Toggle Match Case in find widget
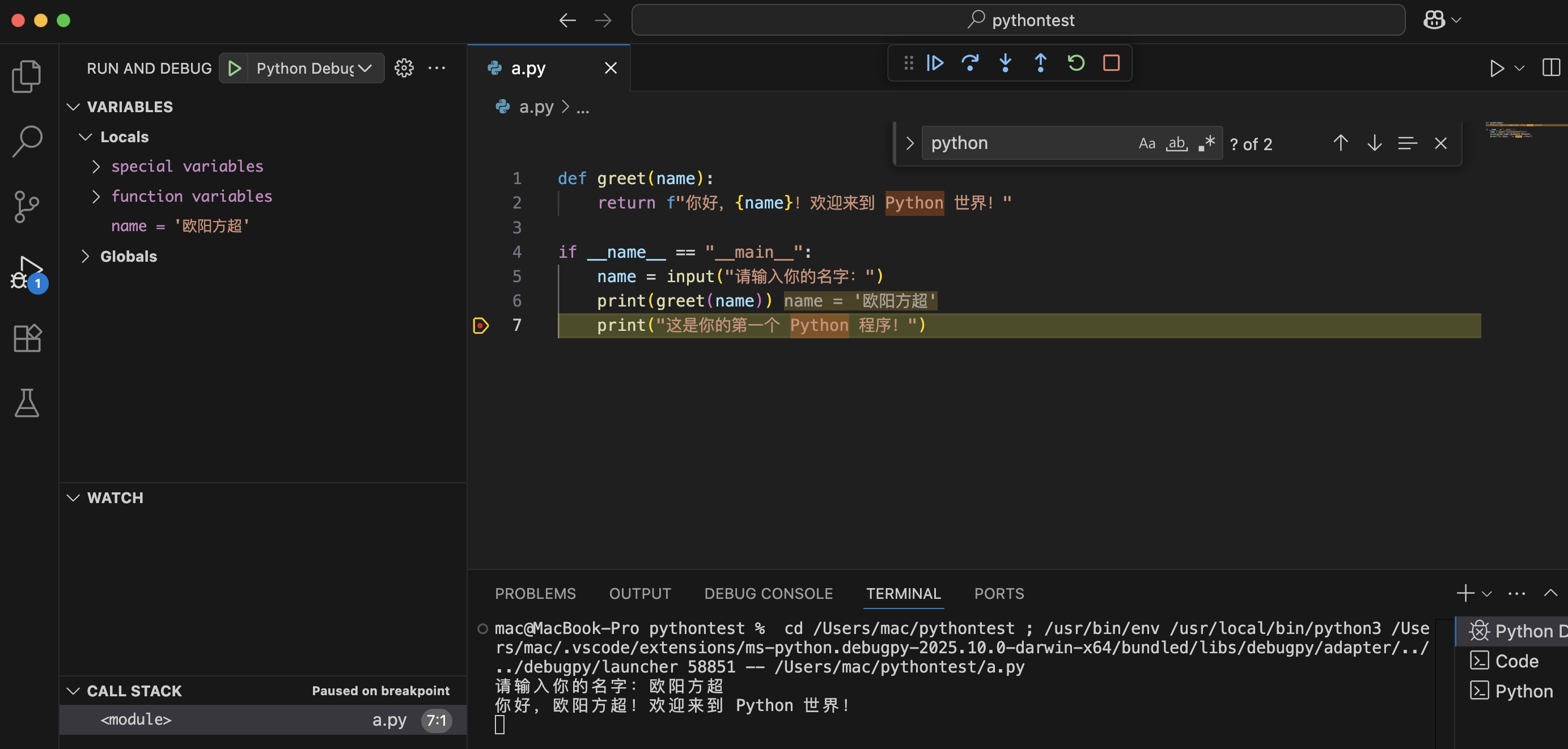The width and height of the screenshot is (1568, 749). click(1147, 143)
